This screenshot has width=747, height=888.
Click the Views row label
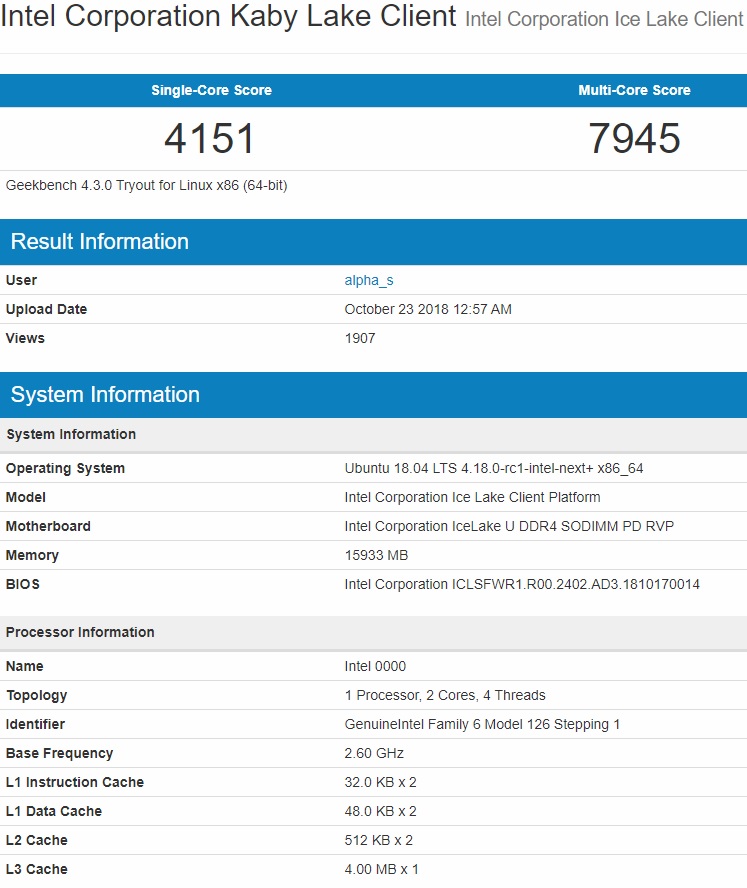click(25, 338)
